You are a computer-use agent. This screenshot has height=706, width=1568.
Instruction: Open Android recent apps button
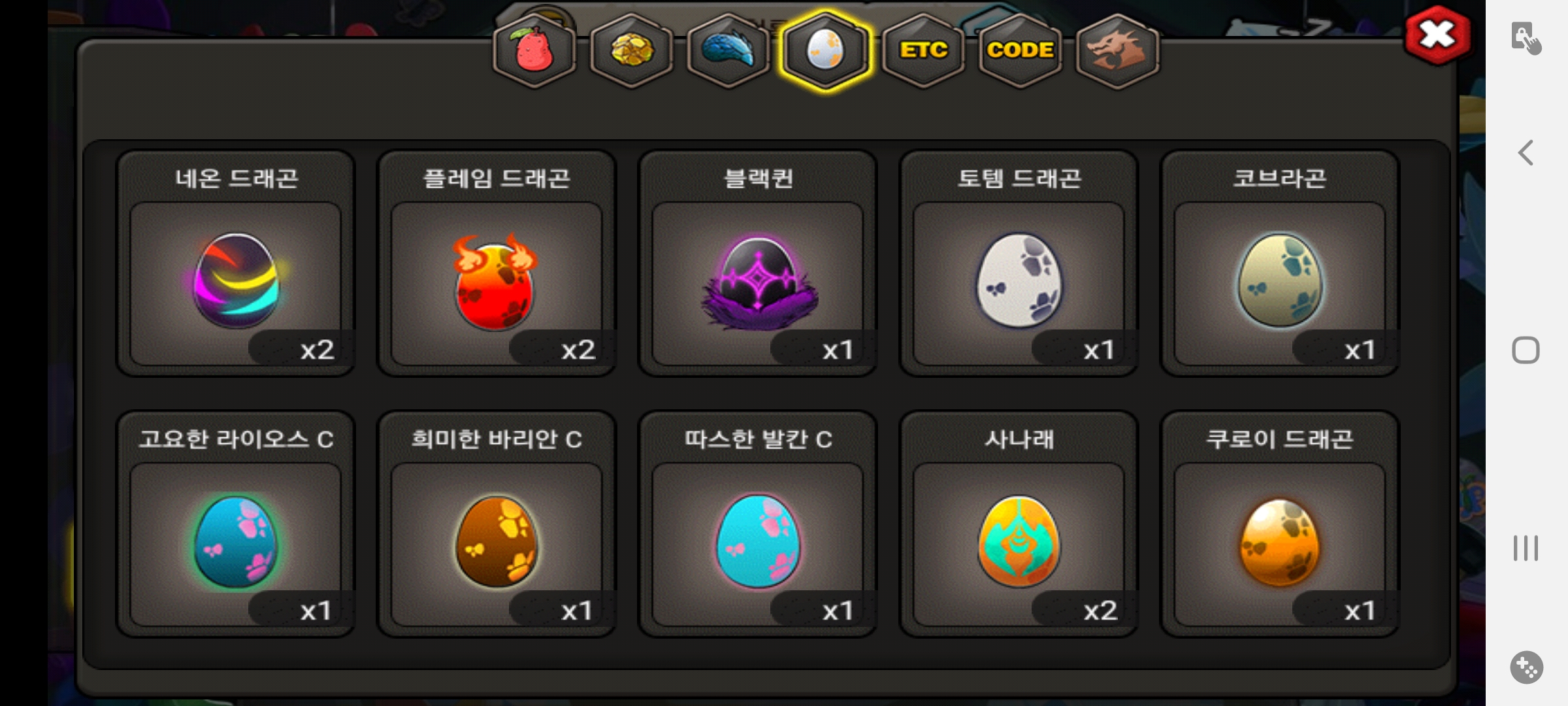(1526, 548)
